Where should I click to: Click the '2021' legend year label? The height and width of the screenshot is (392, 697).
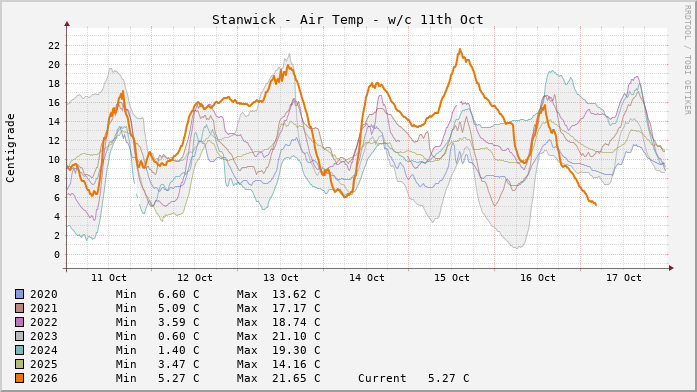click(x=44, y=308)
